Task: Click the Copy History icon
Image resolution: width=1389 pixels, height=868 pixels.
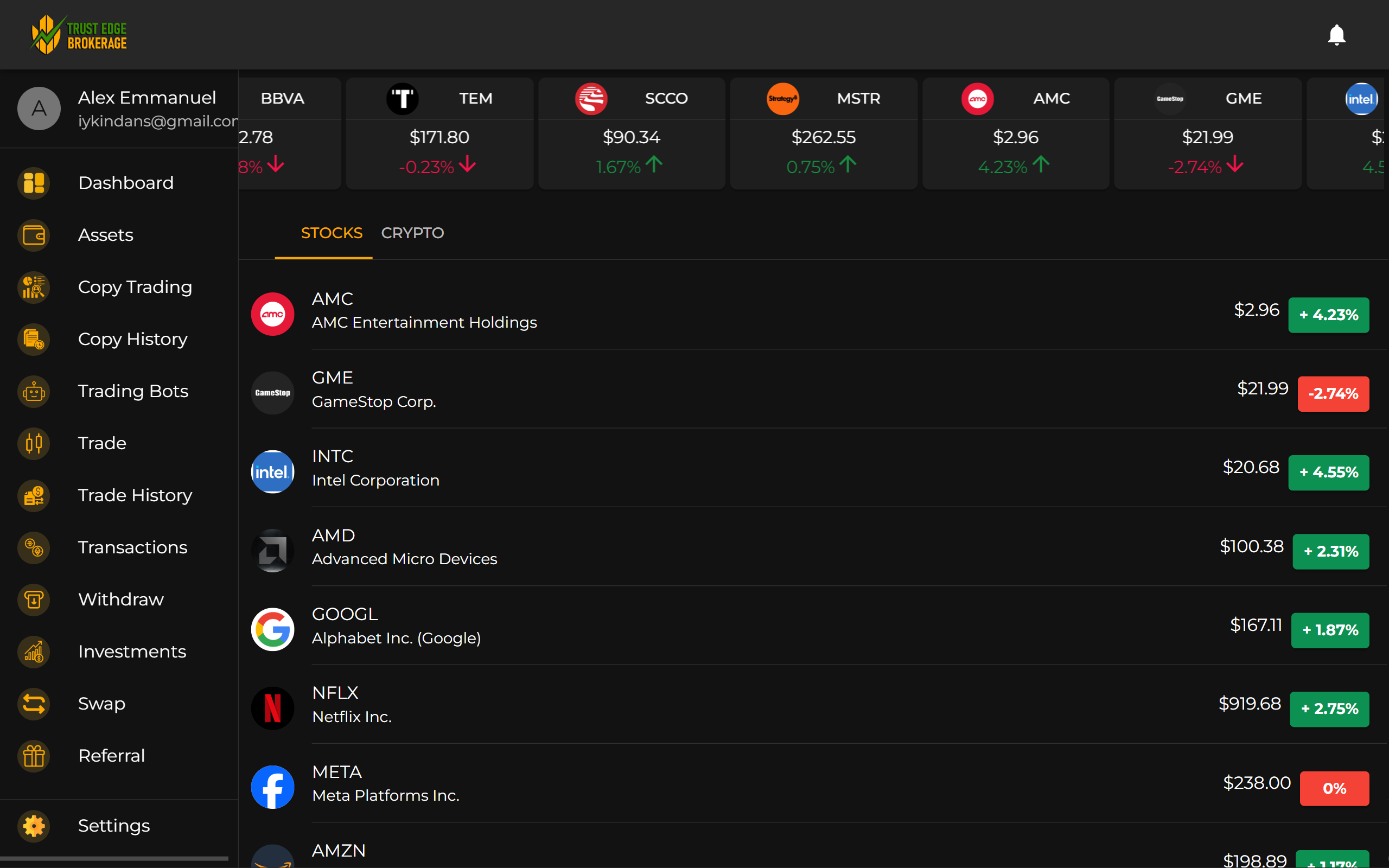Action: pos(34,339)
